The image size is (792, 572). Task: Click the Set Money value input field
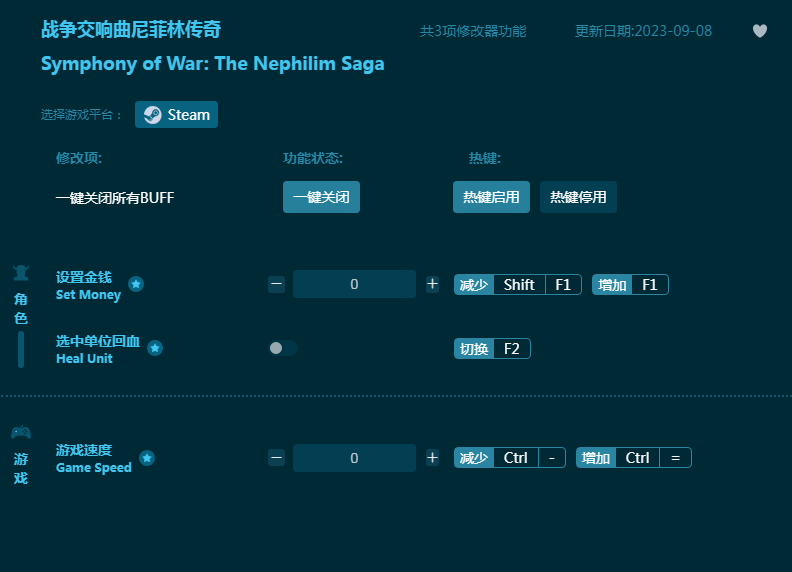[354, 284]
